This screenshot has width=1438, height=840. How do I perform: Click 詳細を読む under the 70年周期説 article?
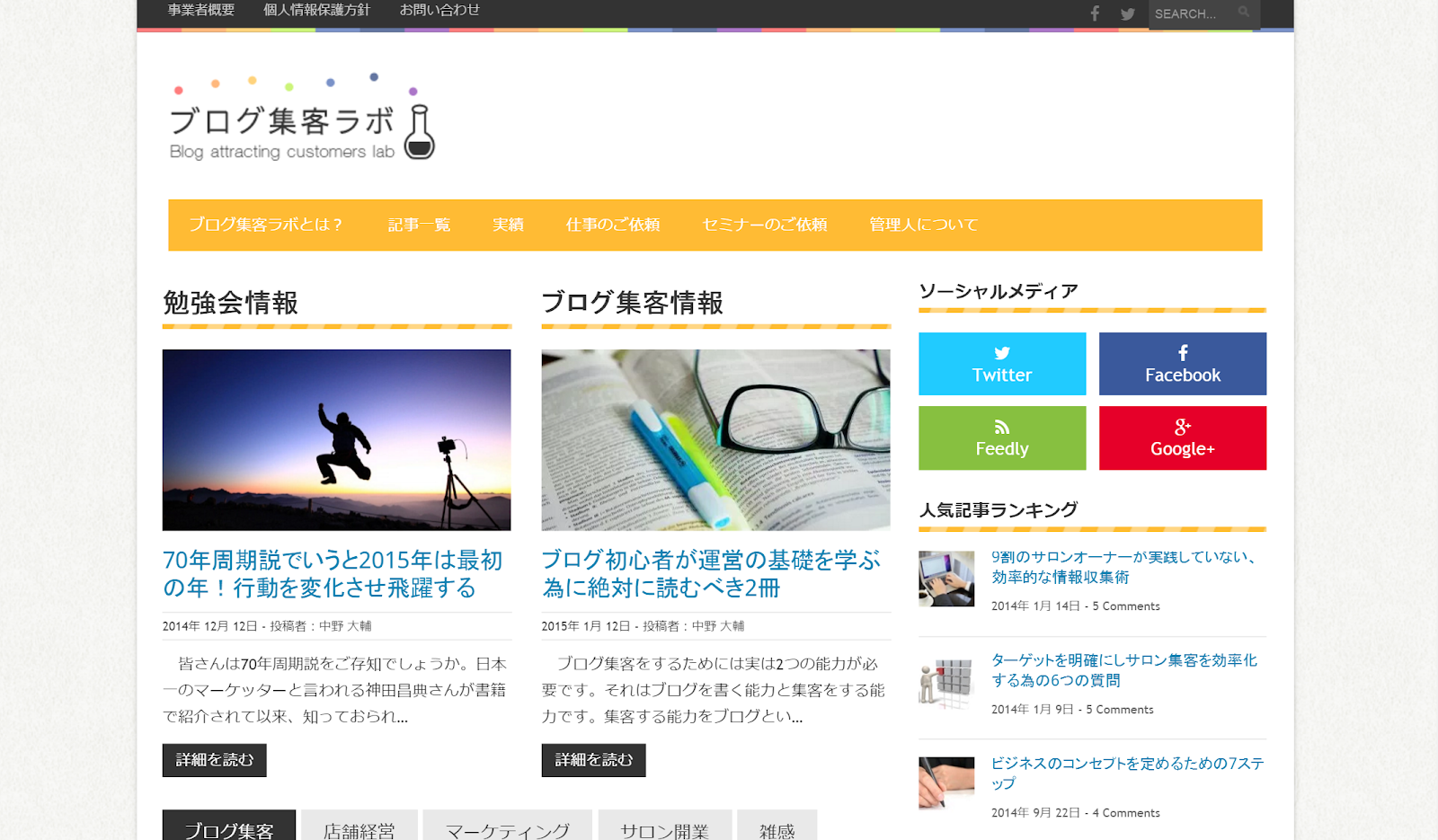pyautogui.click(x=215, y=760)
